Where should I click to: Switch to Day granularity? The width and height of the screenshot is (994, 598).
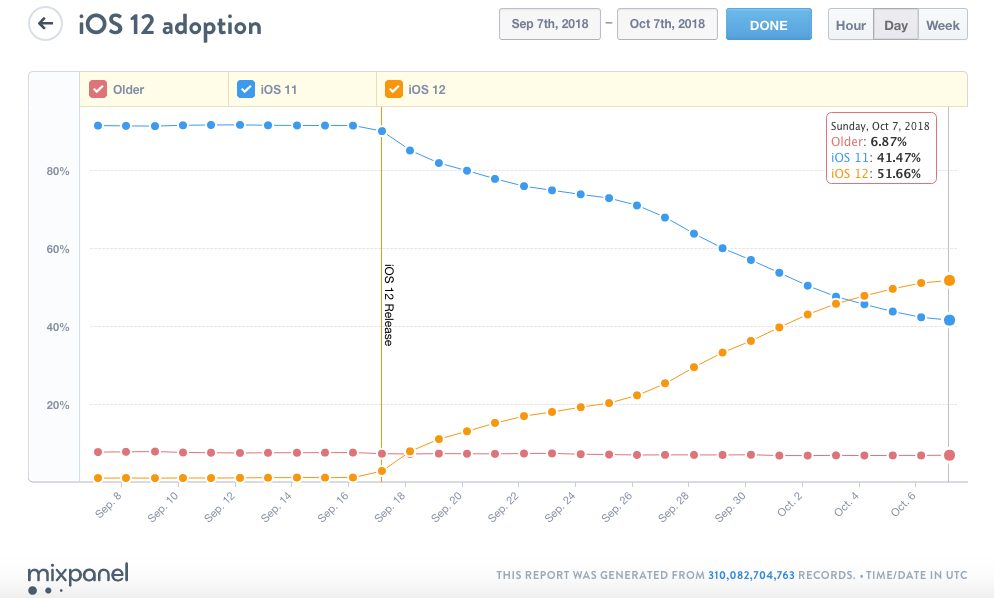pos(896,25)
